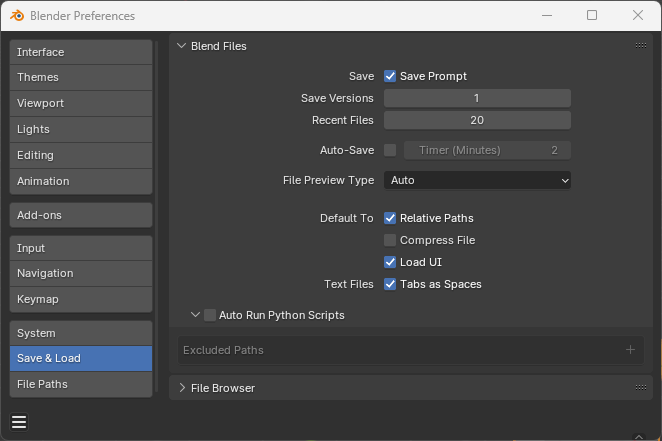
Task: Click the File Preview Type label
Action: point(328,180)
